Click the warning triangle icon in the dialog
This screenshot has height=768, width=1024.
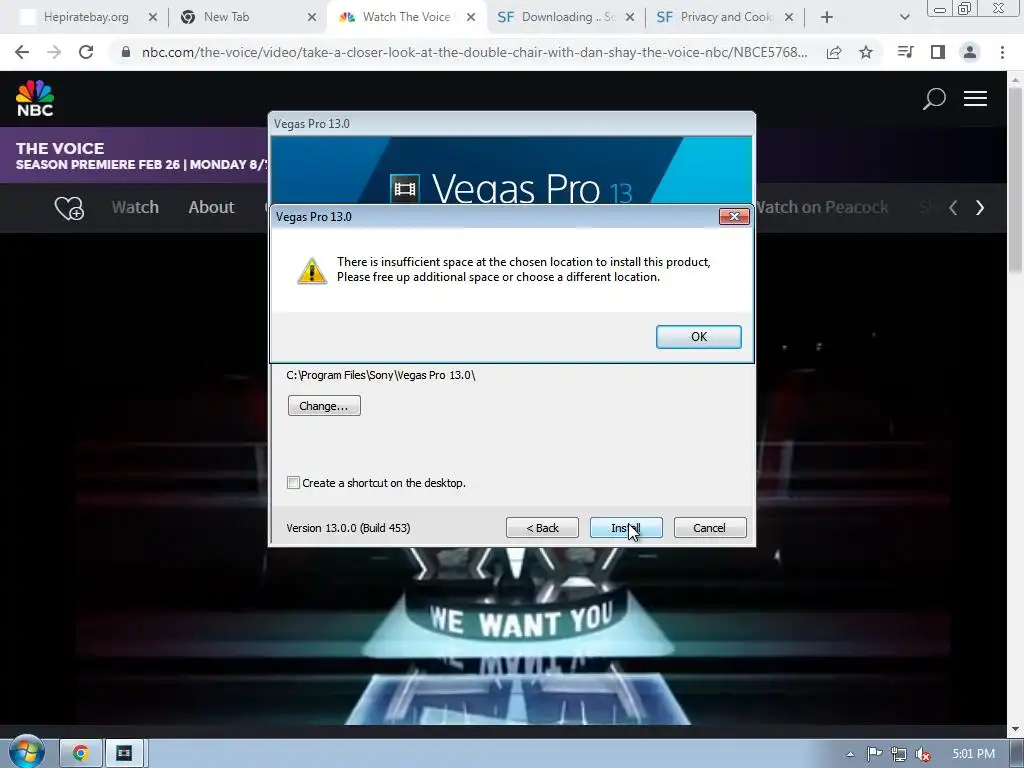click(312, 270)
